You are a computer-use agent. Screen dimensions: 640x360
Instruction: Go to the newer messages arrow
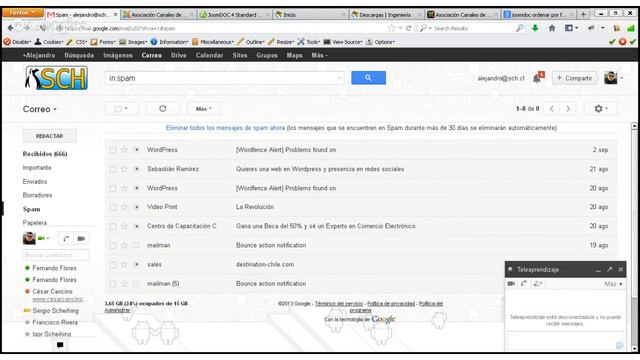point(552,109)
